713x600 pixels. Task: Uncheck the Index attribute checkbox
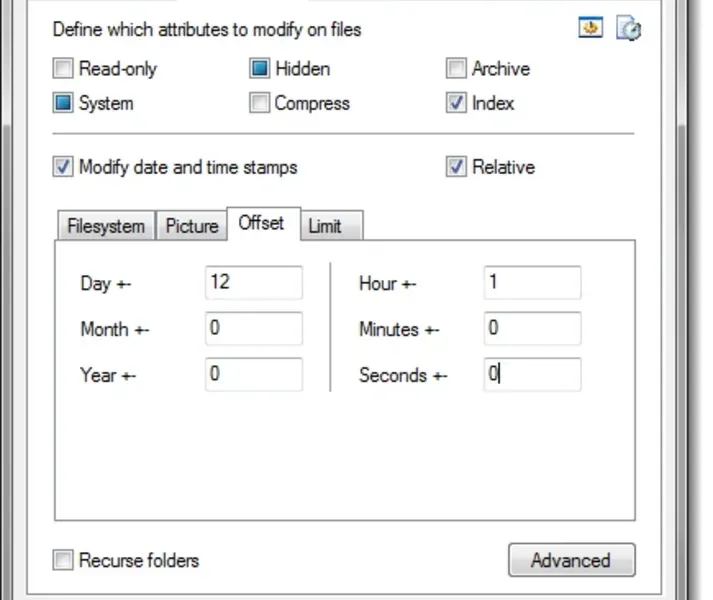[456, 103]
